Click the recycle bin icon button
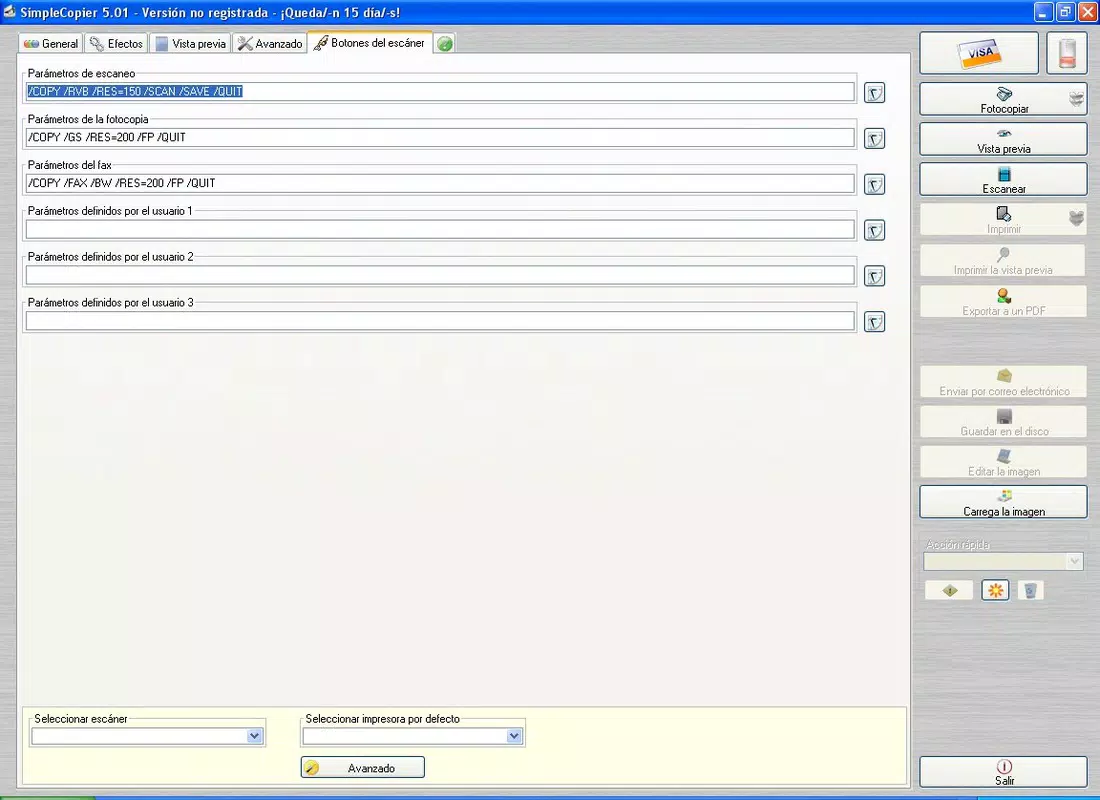 pos(1030,591)
